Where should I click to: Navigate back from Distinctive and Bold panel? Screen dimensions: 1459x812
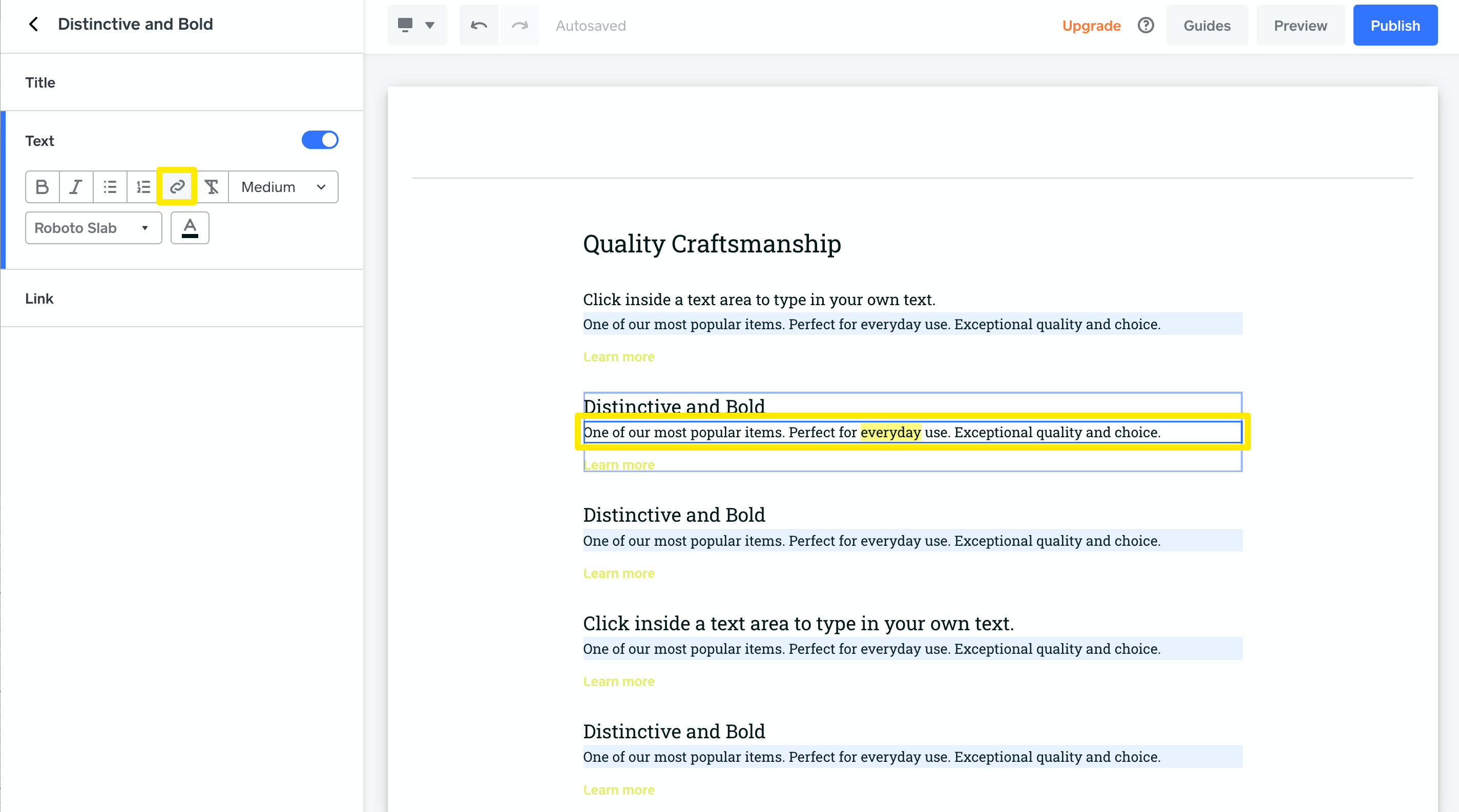(33, 24)
